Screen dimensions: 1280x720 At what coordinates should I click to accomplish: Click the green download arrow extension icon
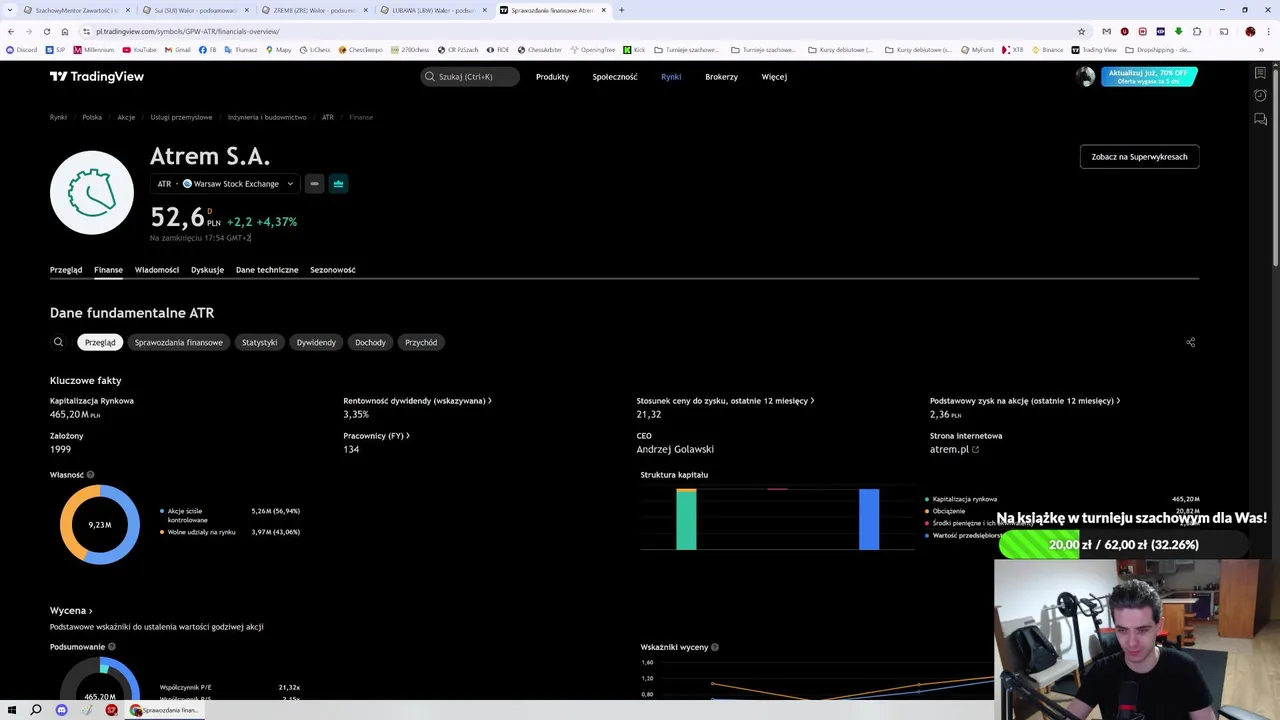pyautogui.click(x=1178, y=31)
